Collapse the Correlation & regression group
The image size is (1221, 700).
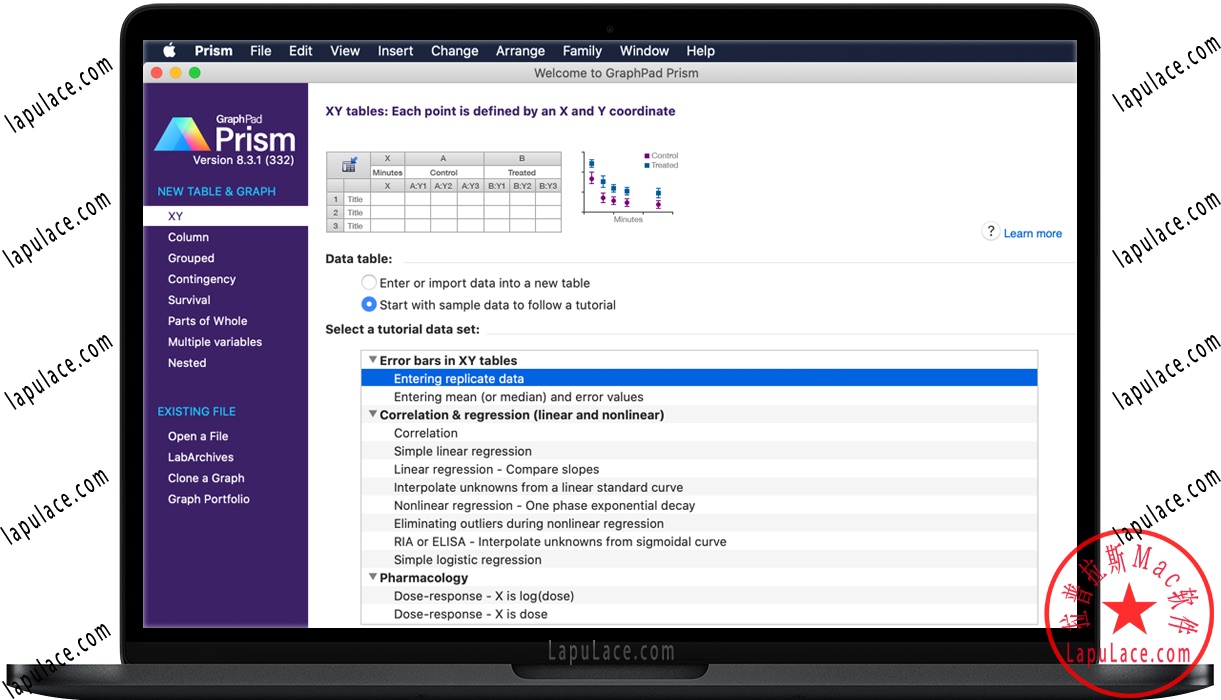click(x=372, y=414)
